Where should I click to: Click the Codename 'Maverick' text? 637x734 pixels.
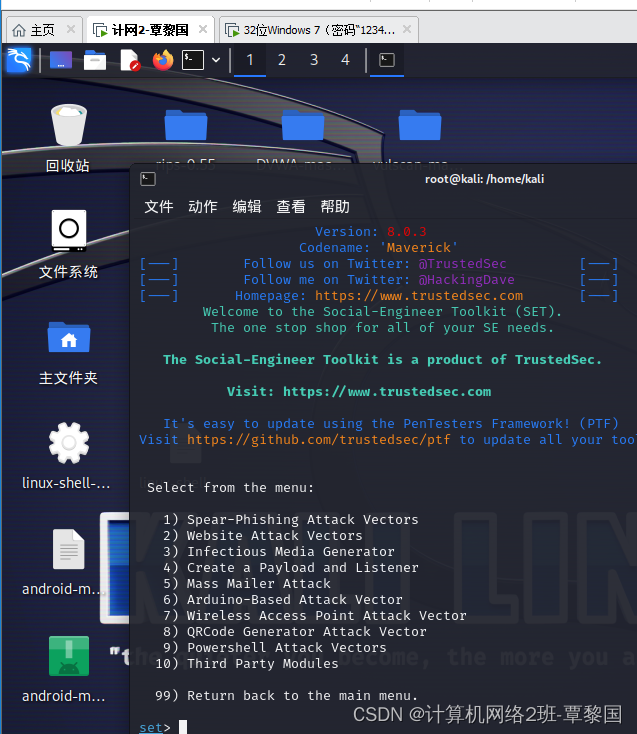pyautogui.click(x=379, y=248)
